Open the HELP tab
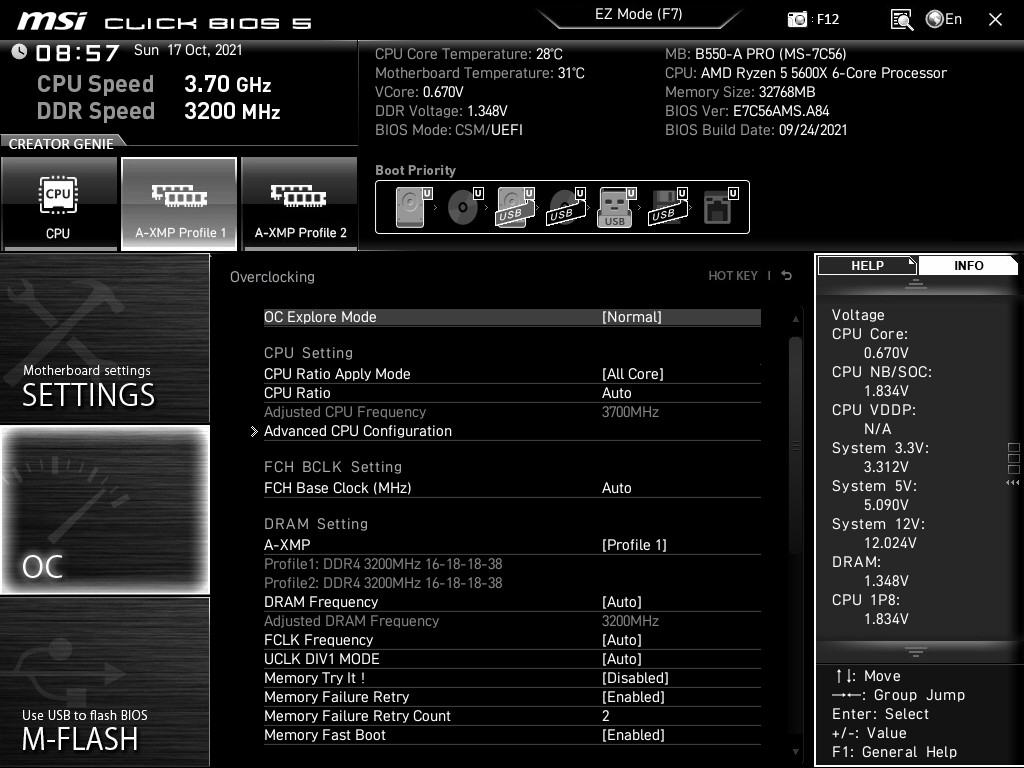Image resolution: width=1024 pixels, height=768 pixels. pyautogui.click(x=867, y=266)
